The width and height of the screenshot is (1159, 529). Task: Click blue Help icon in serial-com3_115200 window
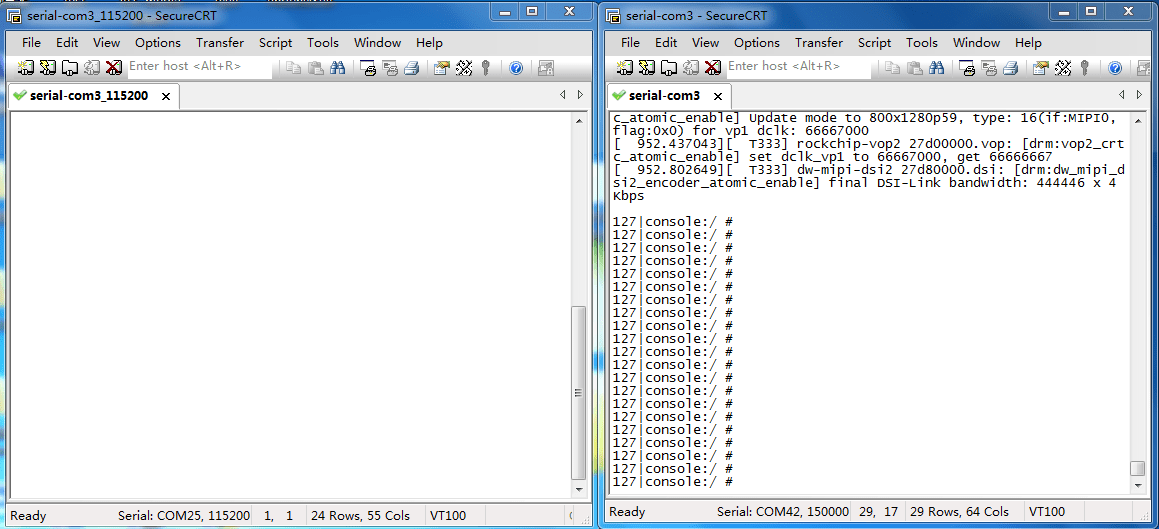[516, 68]
